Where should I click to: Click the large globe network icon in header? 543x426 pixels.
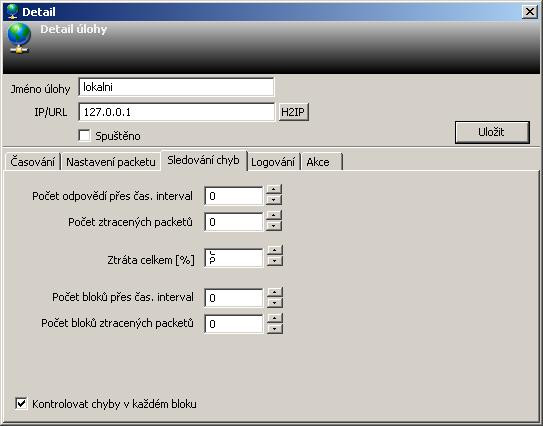click(19, 38)
